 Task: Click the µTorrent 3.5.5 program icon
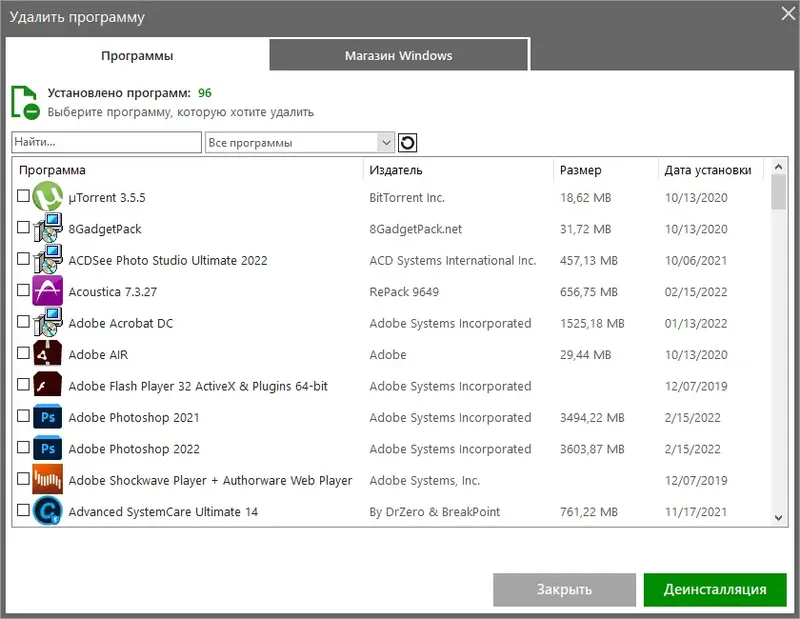coord(48,197)
